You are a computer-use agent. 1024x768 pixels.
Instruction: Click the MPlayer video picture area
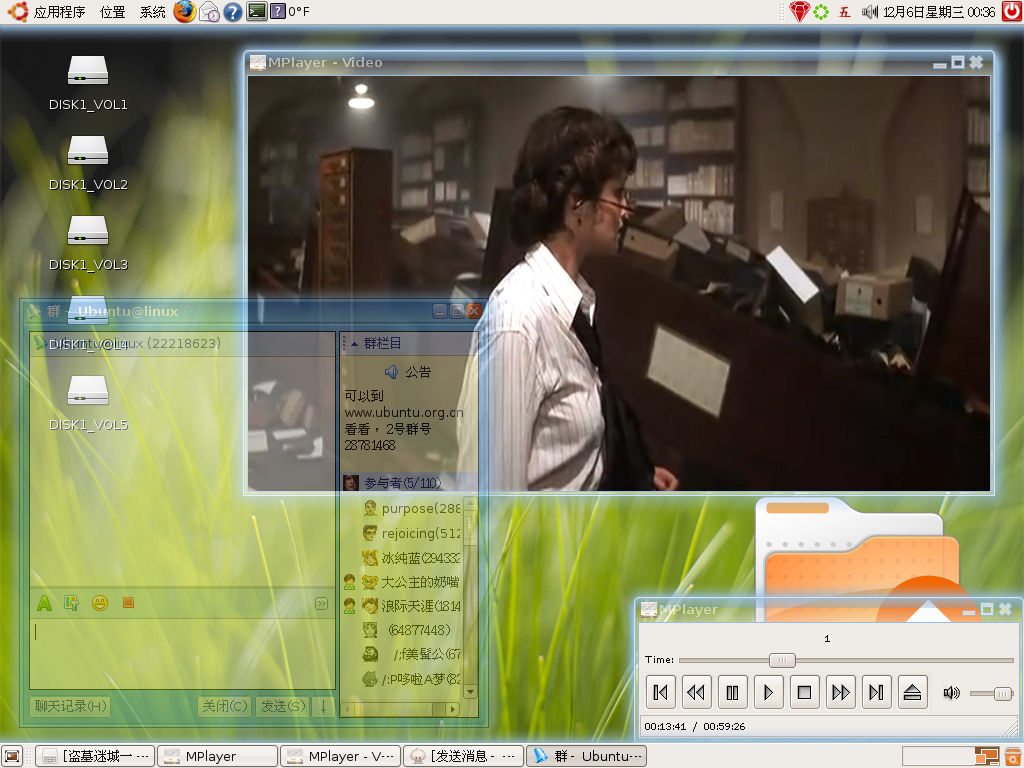(x=618, y=283)
